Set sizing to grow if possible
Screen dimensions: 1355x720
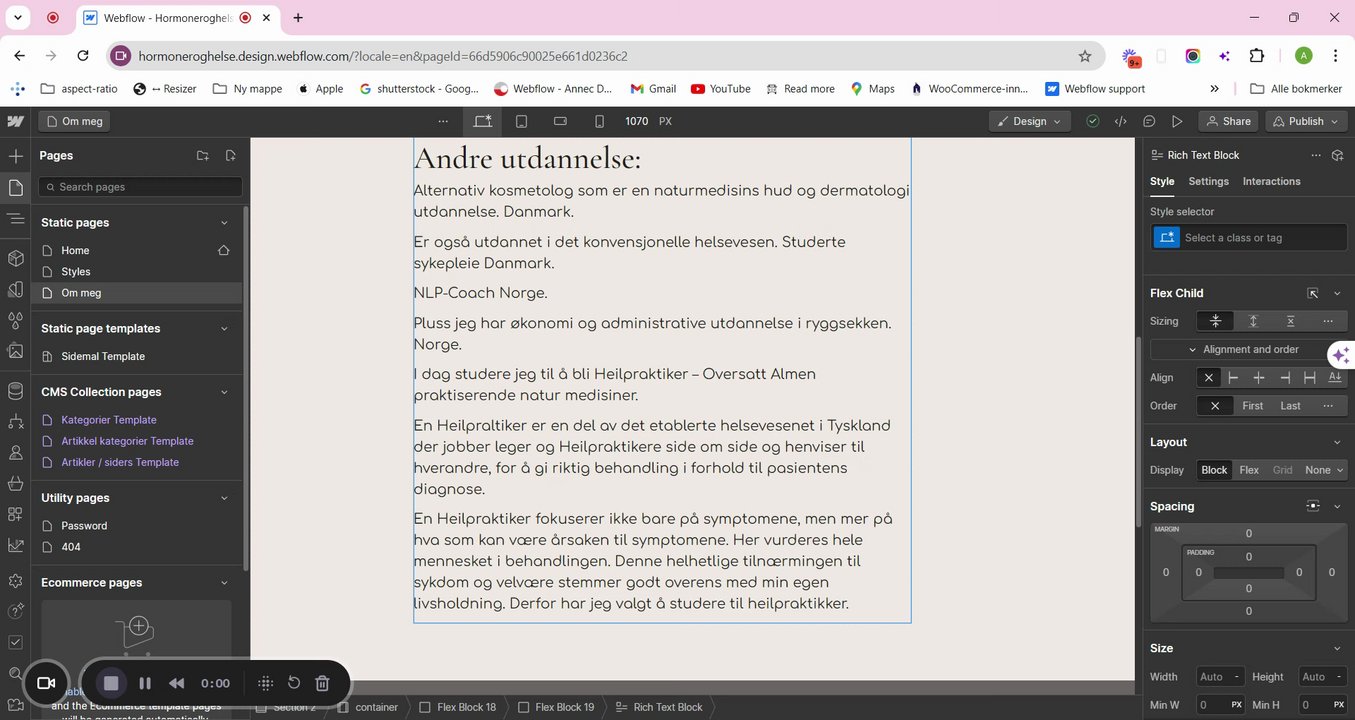point(1253,321)
